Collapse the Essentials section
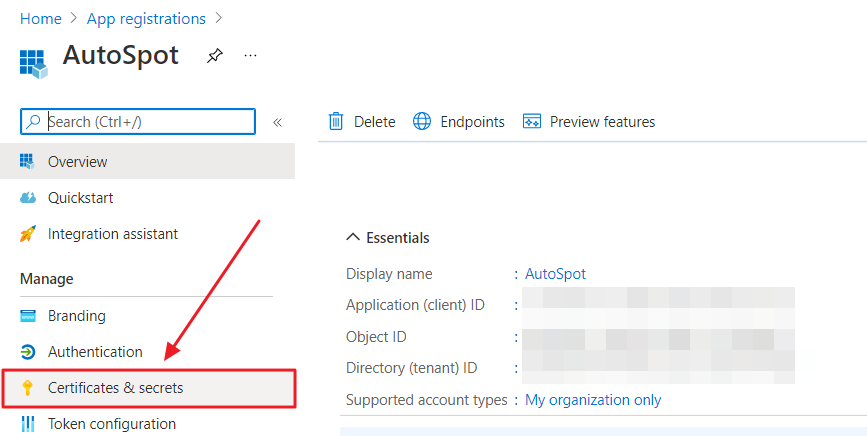 point(352,238)
